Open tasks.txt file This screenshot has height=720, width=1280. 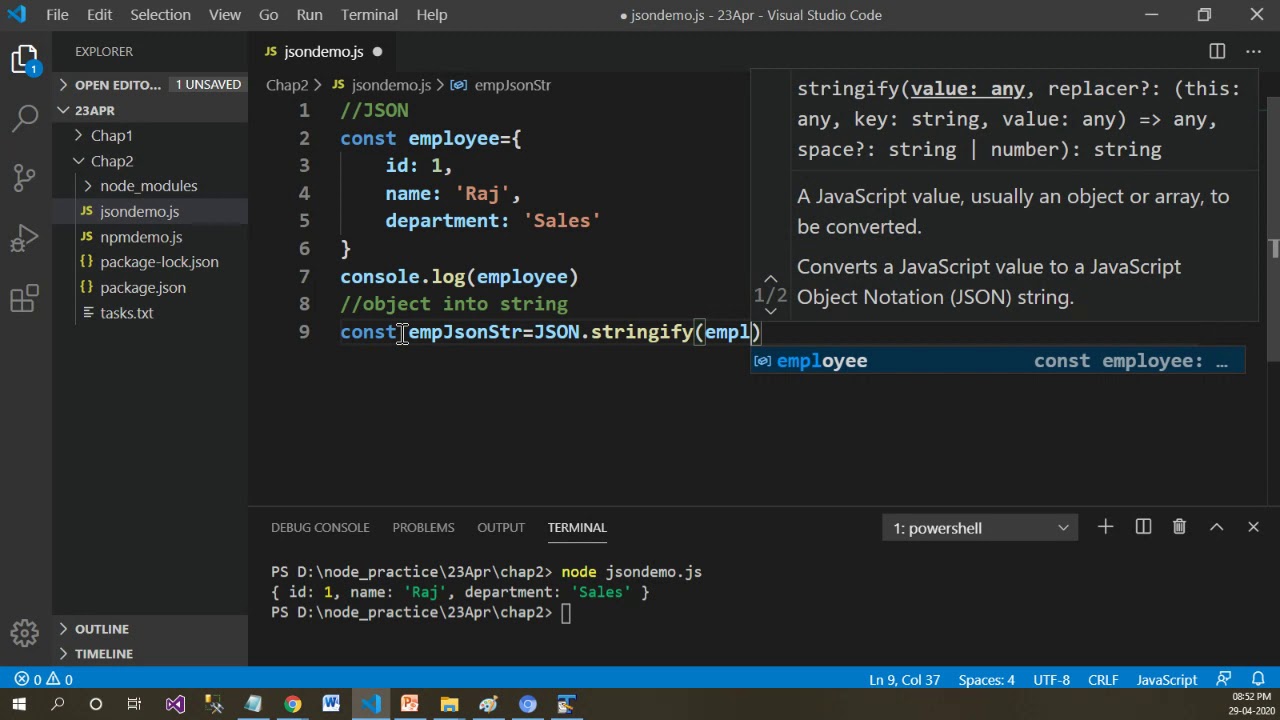coord(150,313)
